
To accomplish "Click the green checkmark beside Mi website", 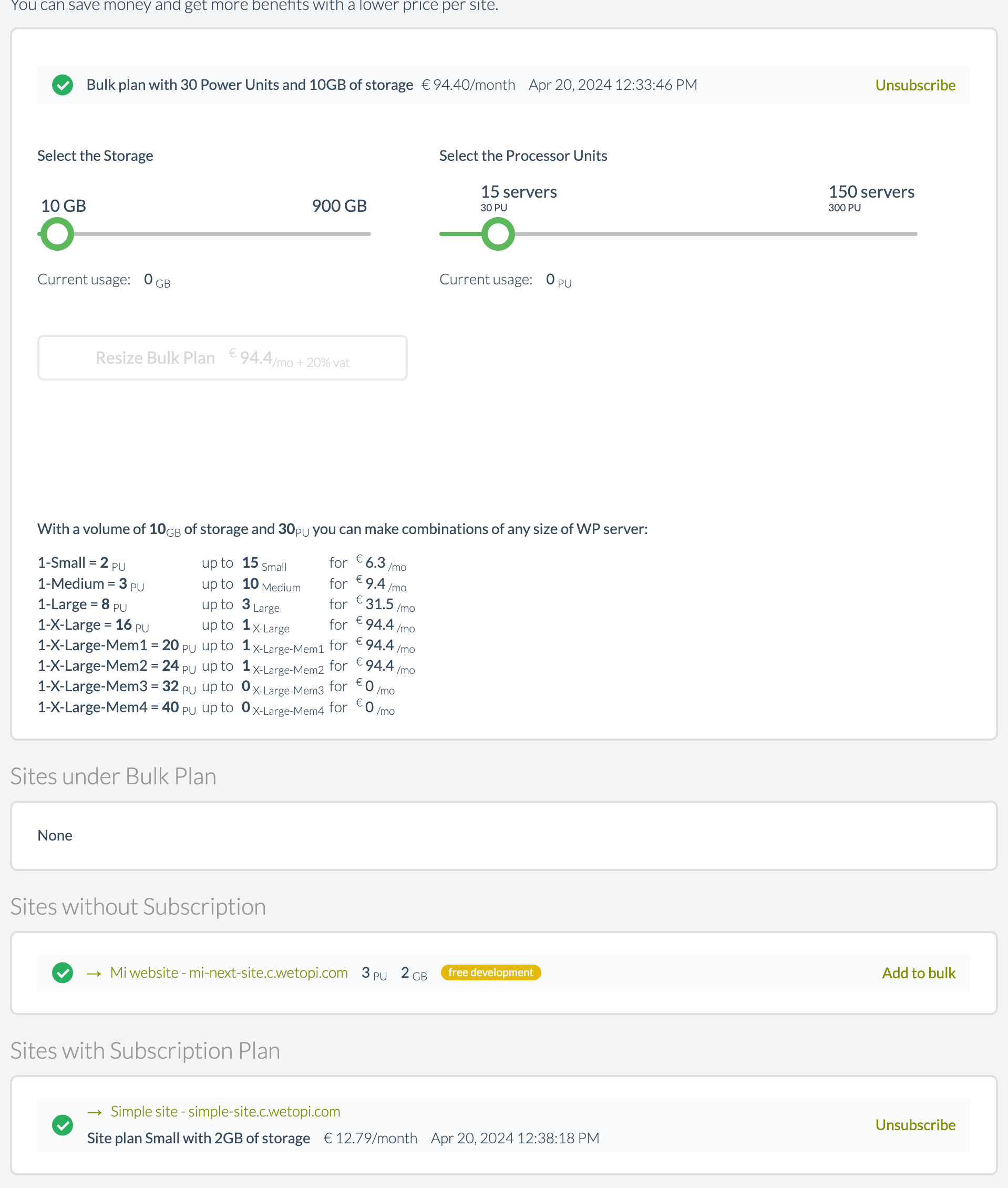I will pyautogui.click(x=63, y=972).
